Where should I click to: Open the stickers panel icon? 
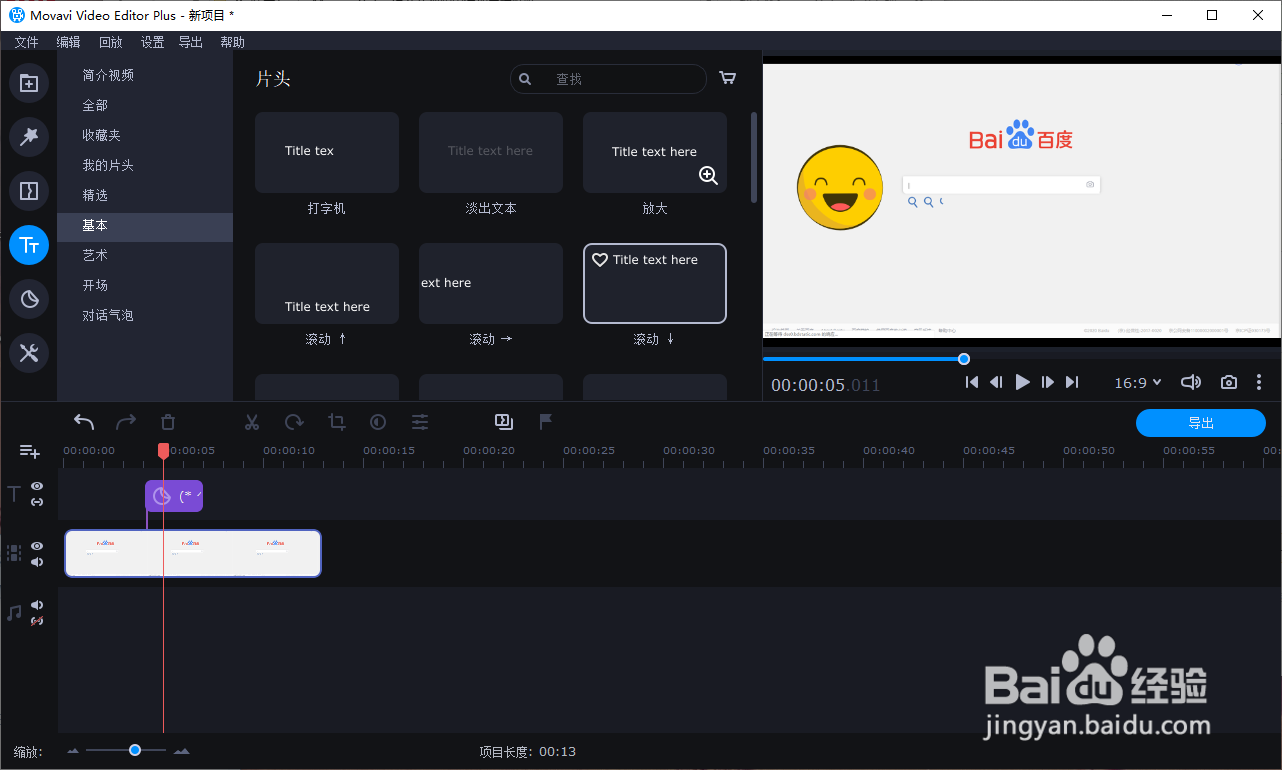pyautogui.click(x=29, y=298)
